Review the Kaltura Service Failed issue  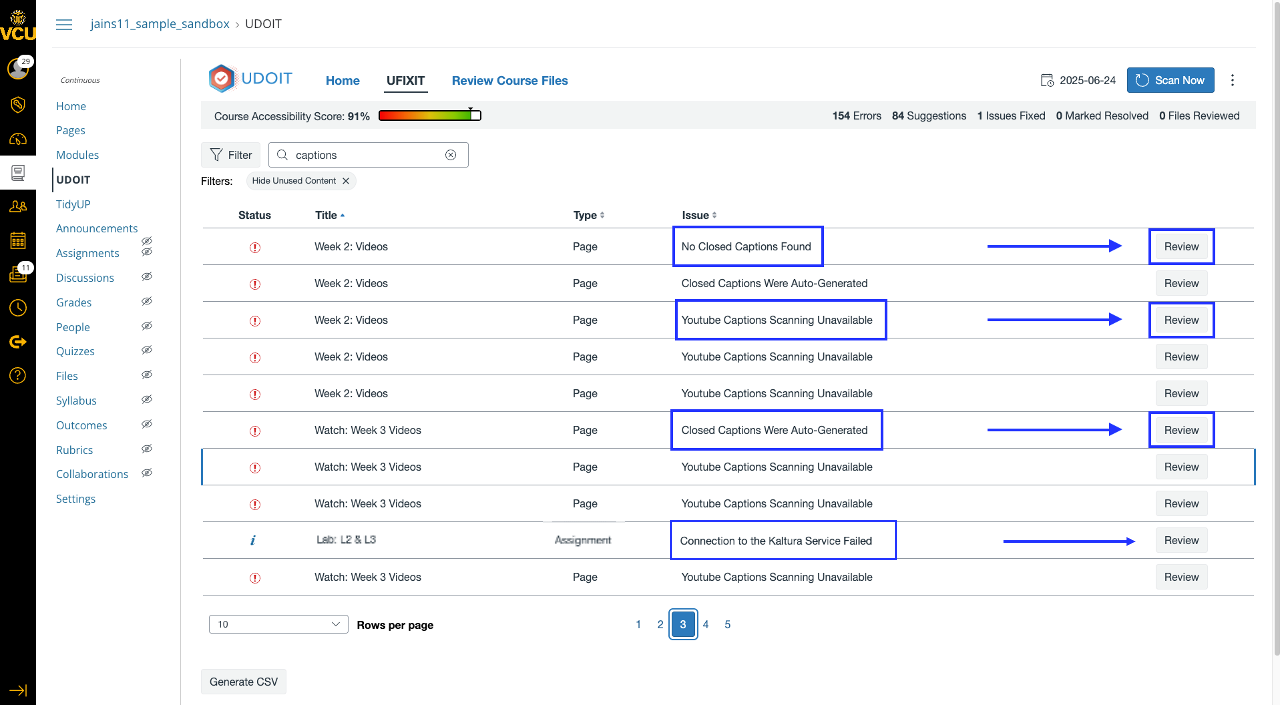(1181, 540)
